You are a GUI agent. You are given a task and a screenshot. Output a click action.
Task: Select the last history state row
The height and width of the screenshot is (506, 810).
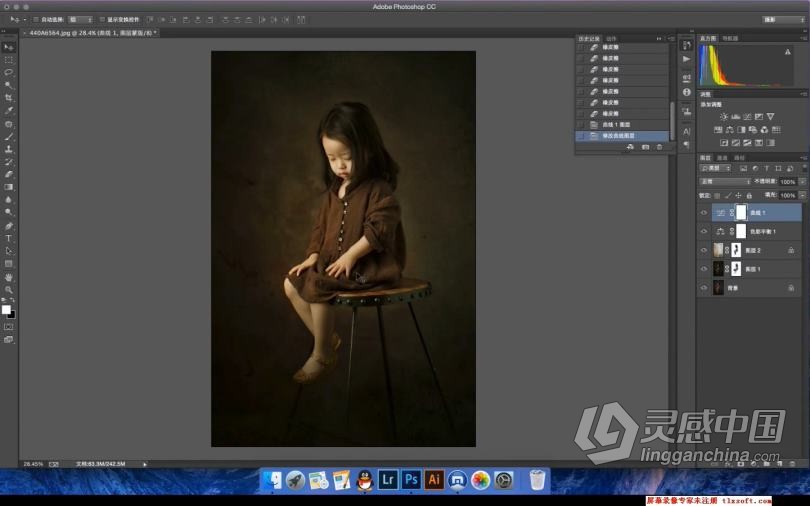[x=622, y=136]
